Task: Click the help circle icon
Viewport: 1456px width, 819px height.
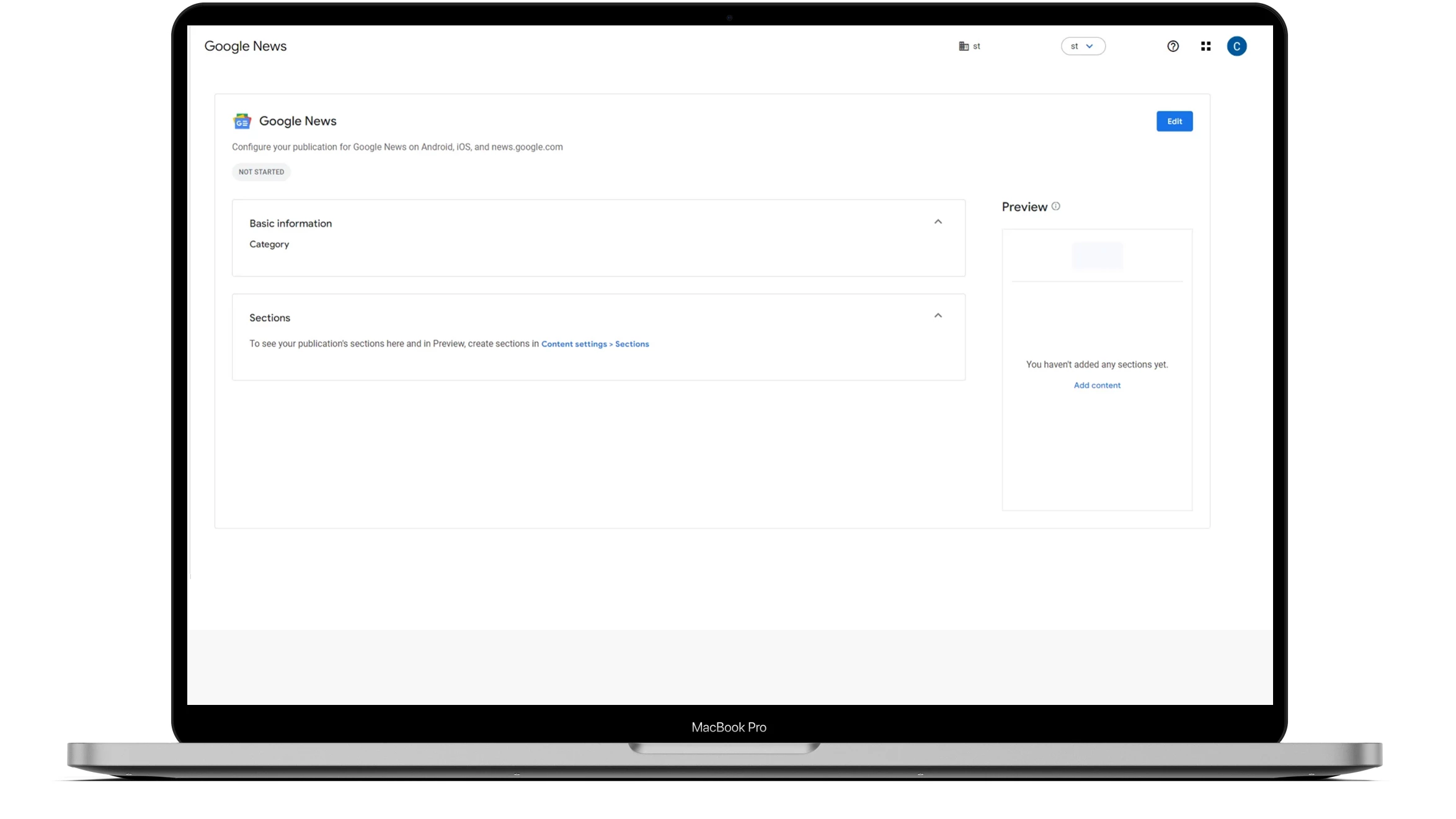Action: 1173,46
